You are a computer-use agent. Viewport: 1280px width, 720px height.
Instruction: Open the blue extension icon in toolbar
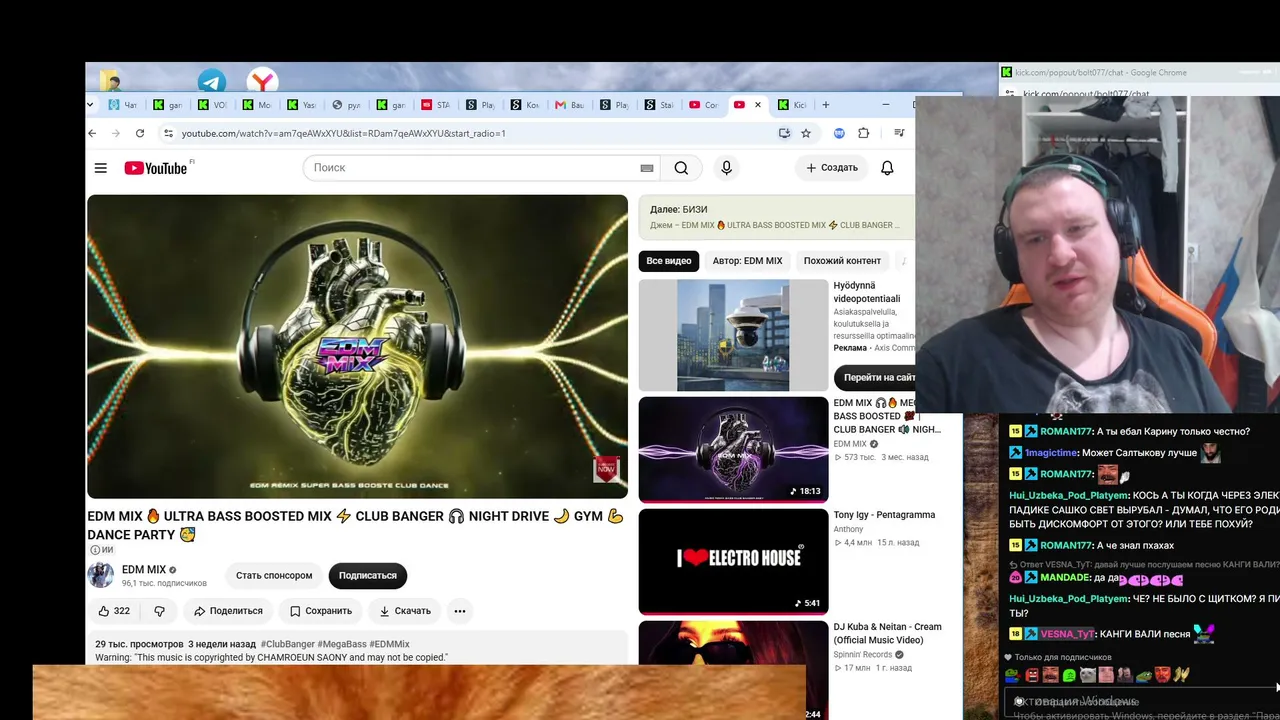click(839, 133)
